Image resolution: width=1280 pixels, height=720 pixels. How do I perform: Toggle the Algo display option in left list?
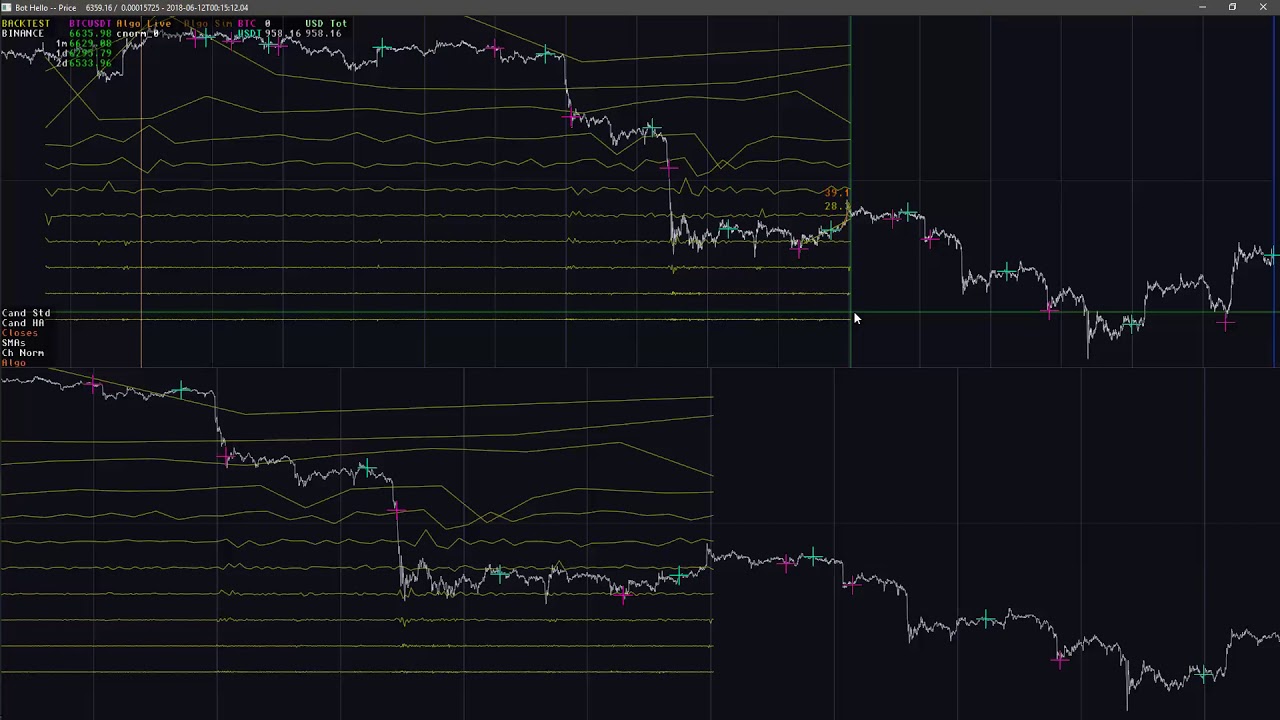(13, 362)
